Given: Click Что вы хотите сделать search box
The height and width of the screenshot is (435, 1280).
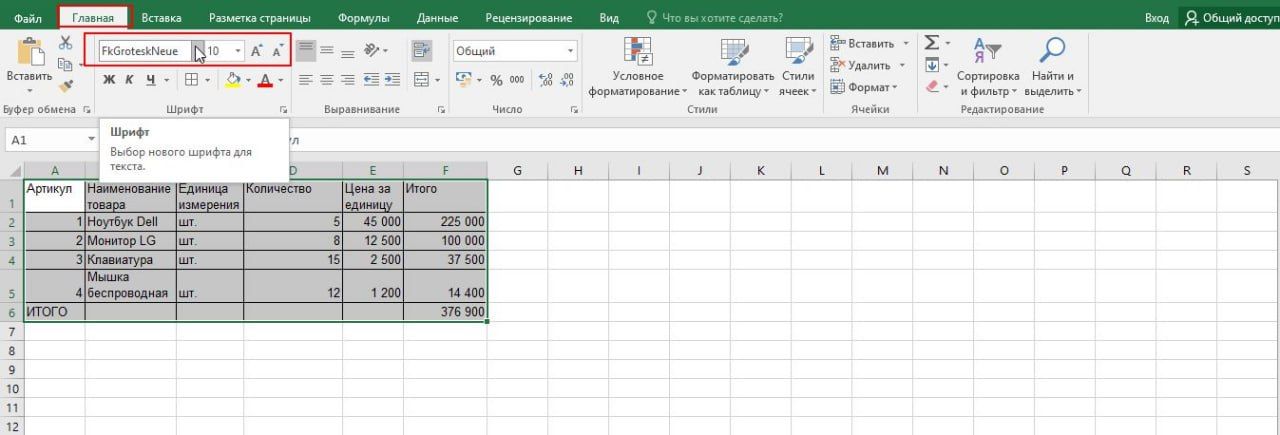Looking at the screenshot, I should click(x=716, y=17).
